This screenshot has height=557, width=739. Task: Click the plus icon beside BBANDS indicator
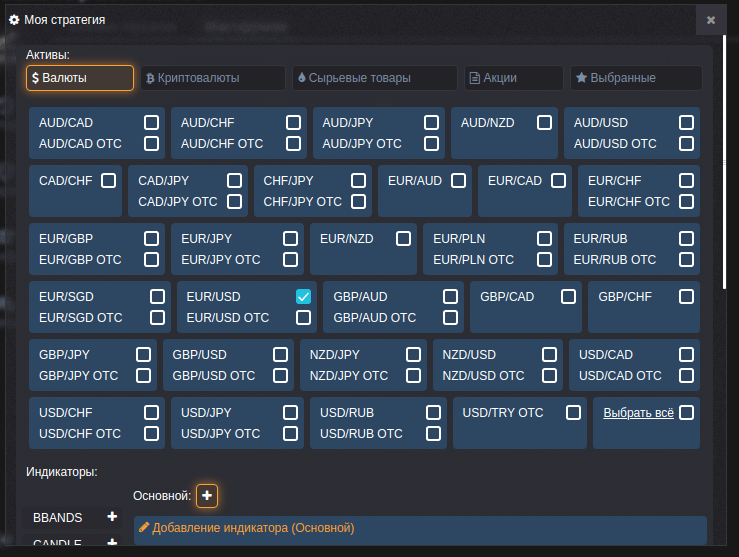tap(112, 517)
